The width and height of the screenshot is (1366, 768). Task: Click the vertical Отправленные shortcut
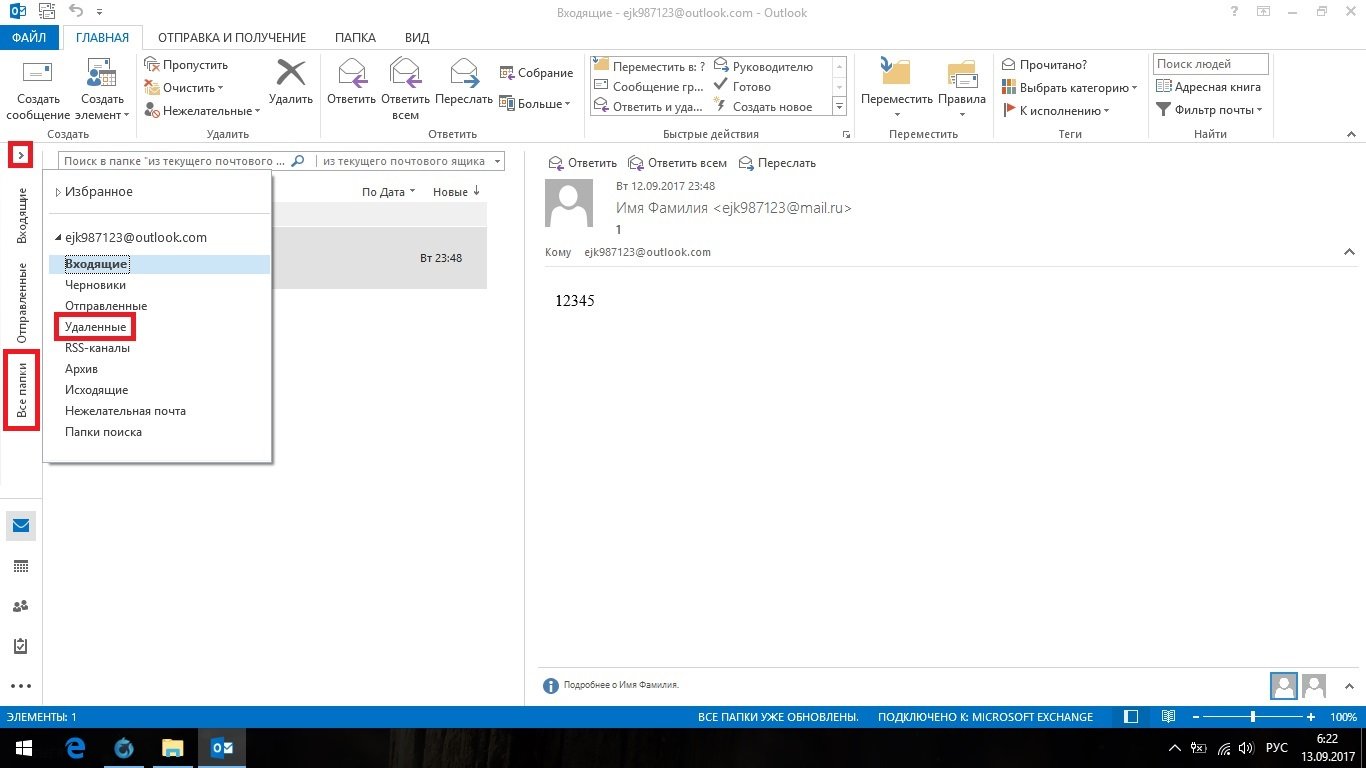click(22, 303)
